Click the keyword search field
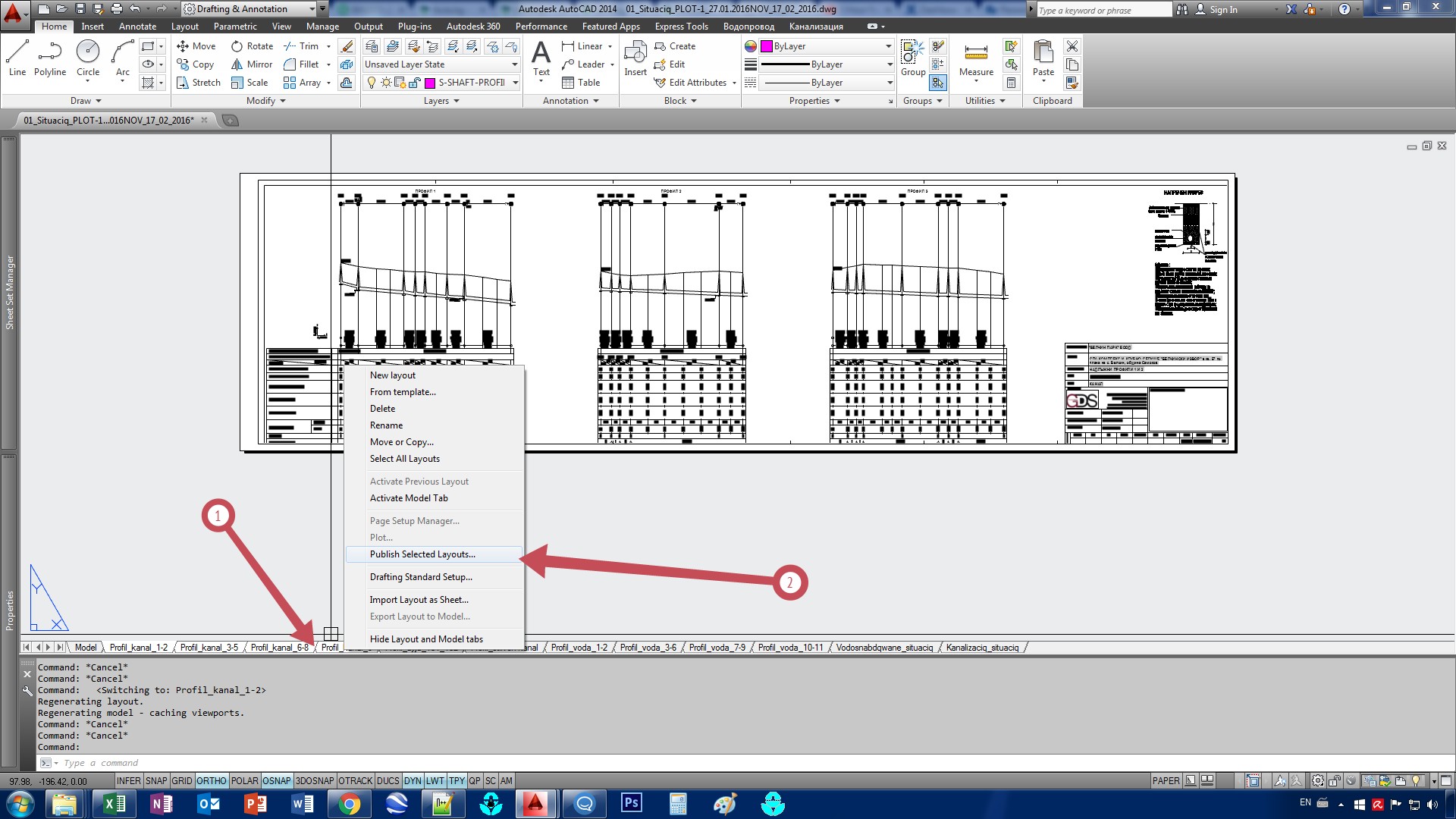1456x819 pixels. [1103, 10]
